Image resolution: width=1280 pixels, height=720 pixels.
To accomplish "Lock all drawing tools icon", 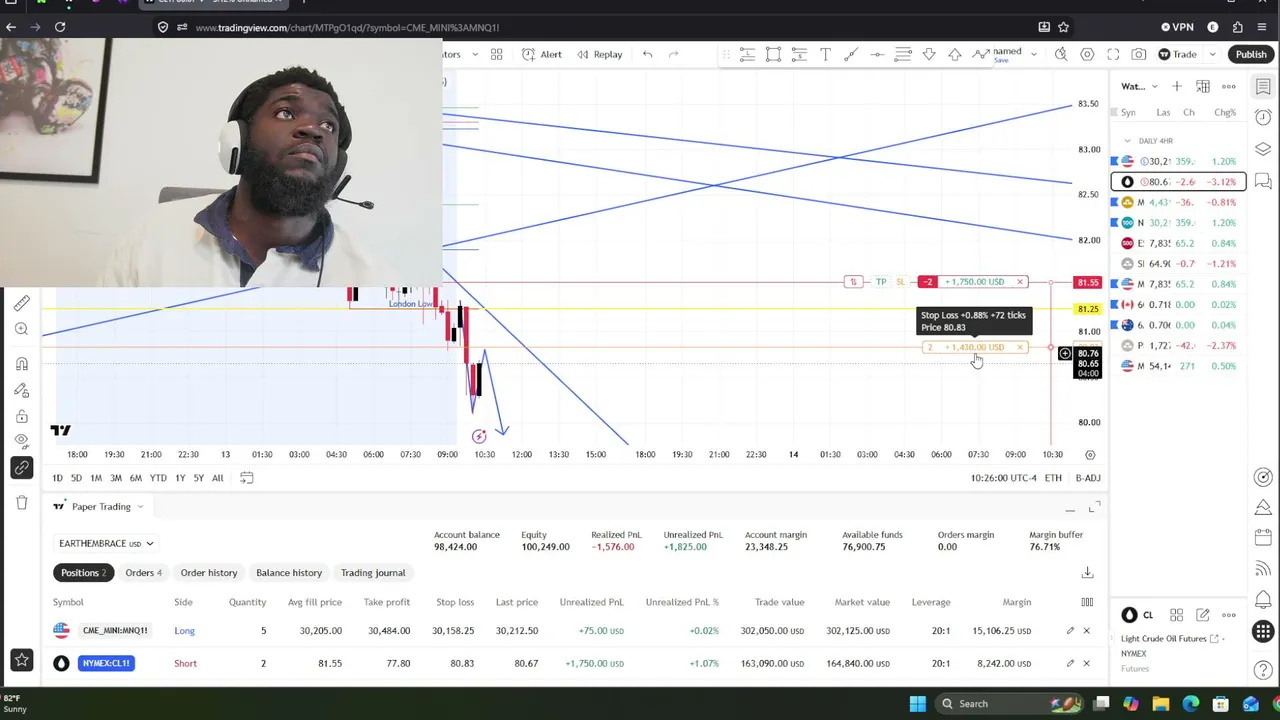I will (22, 416).
